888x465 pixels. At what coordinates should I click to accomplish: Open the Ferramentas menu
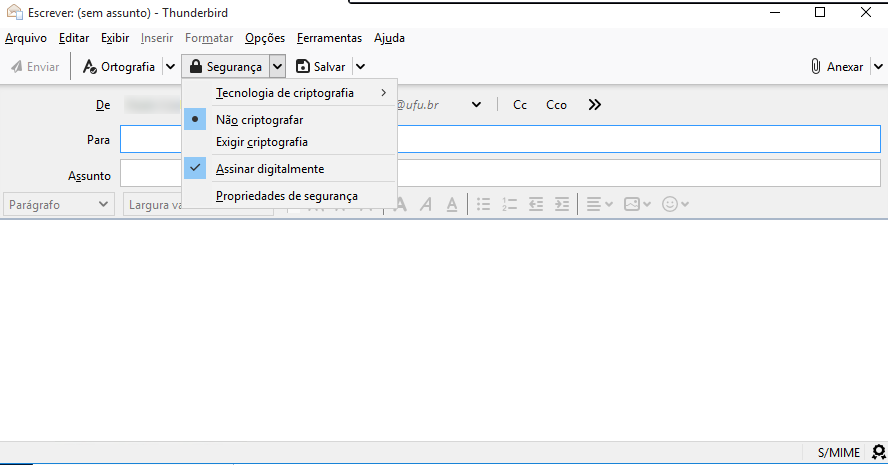pyautogui.click(x=329, y=38)
